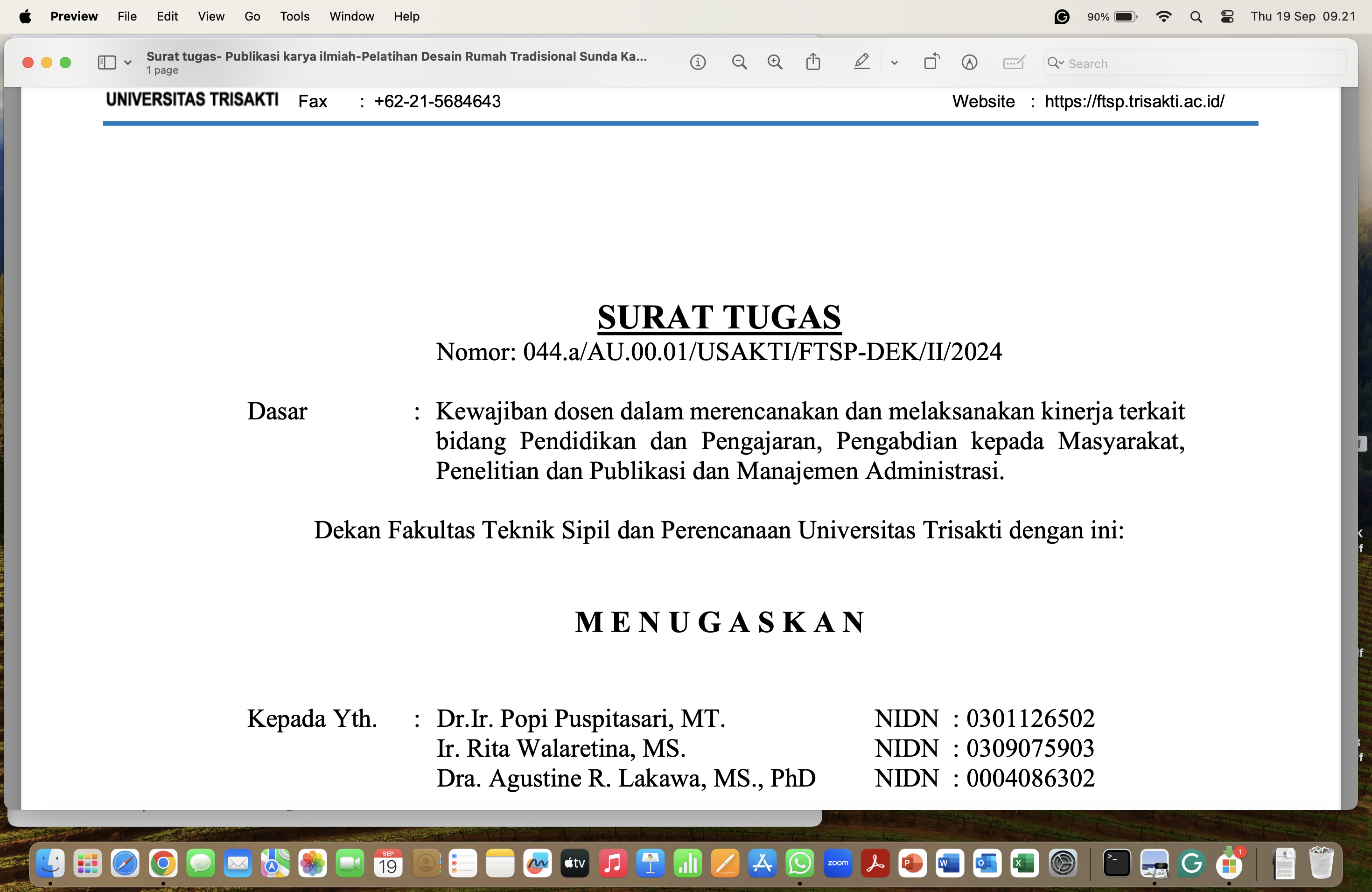Open Notes from the Dock
1372x892 pixels.
pos(500,863)
